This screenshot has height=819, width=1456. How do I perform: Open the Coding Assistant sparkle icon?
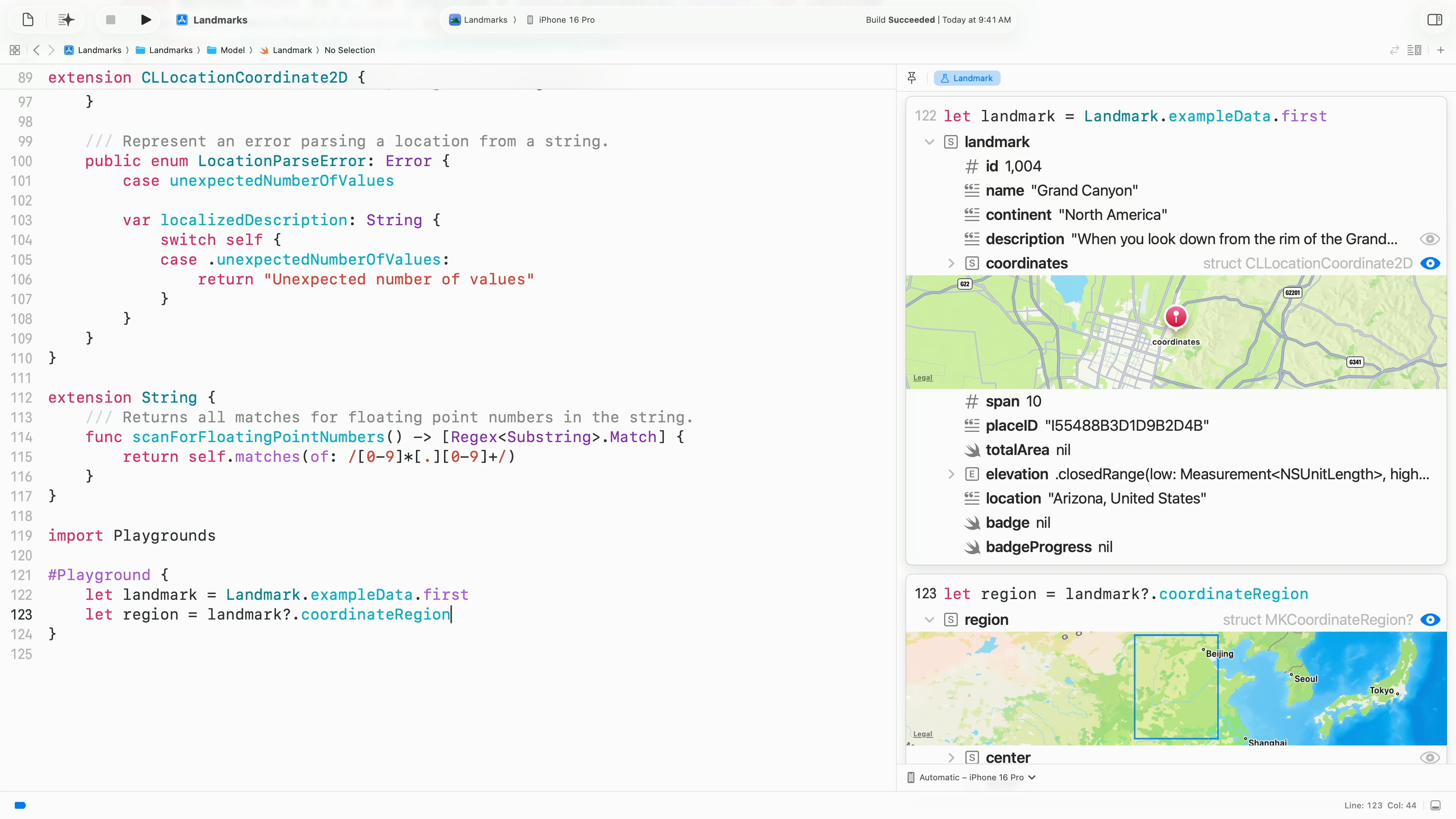[x=66, y=20]
